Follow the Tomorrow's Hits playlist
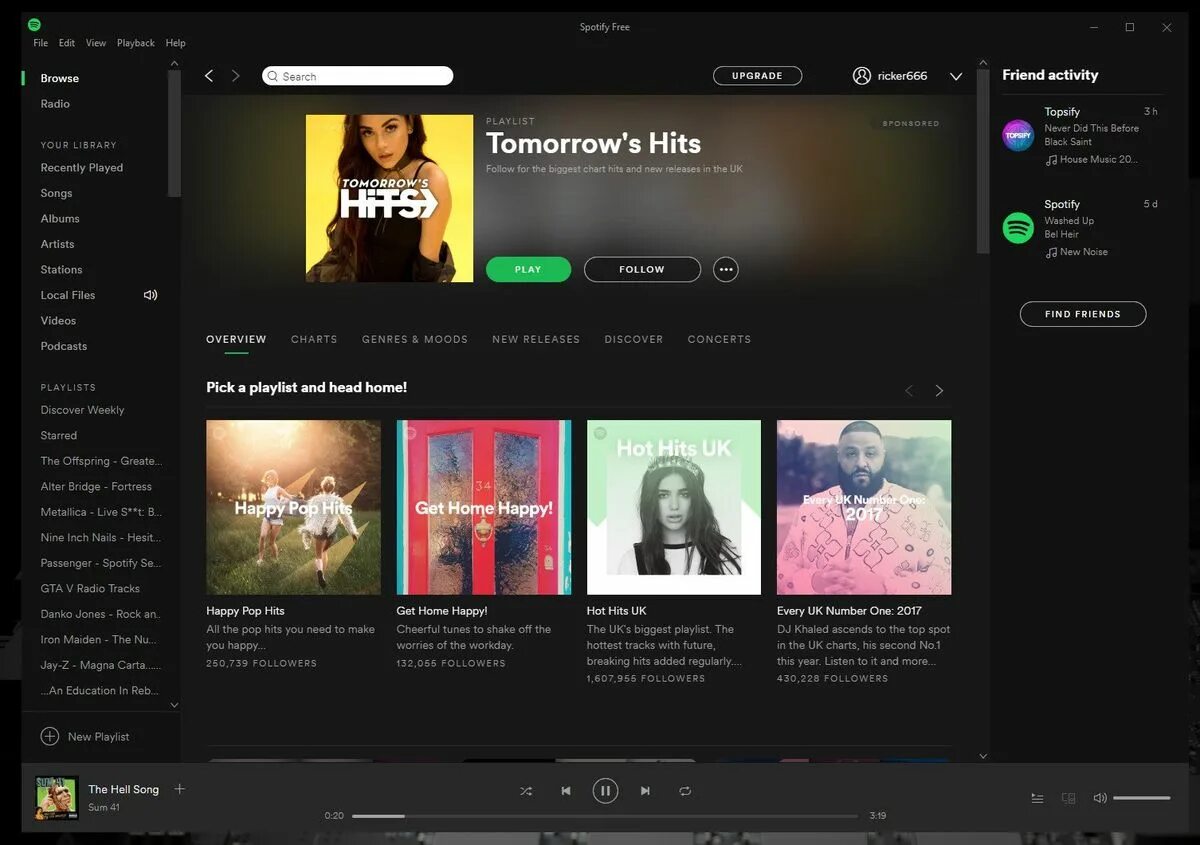Image resolution: width=1200 pixels, height=845 pixels. (642, 269)
